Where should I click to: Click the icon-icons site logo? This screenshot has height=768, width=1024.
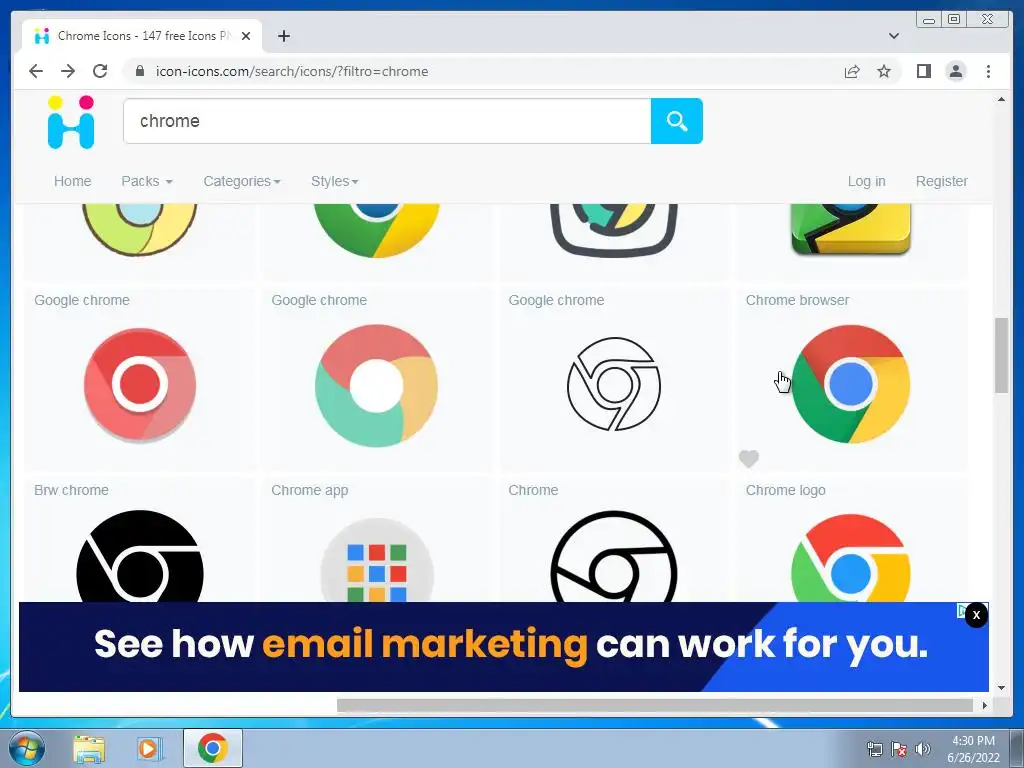[71, 122]
